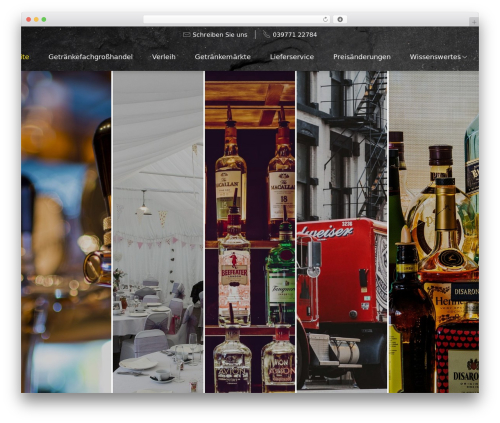Image resolution: width=500 pixels, height=423 pixels.
Task: Reload the page with the refresh icon
Action: 325,20
